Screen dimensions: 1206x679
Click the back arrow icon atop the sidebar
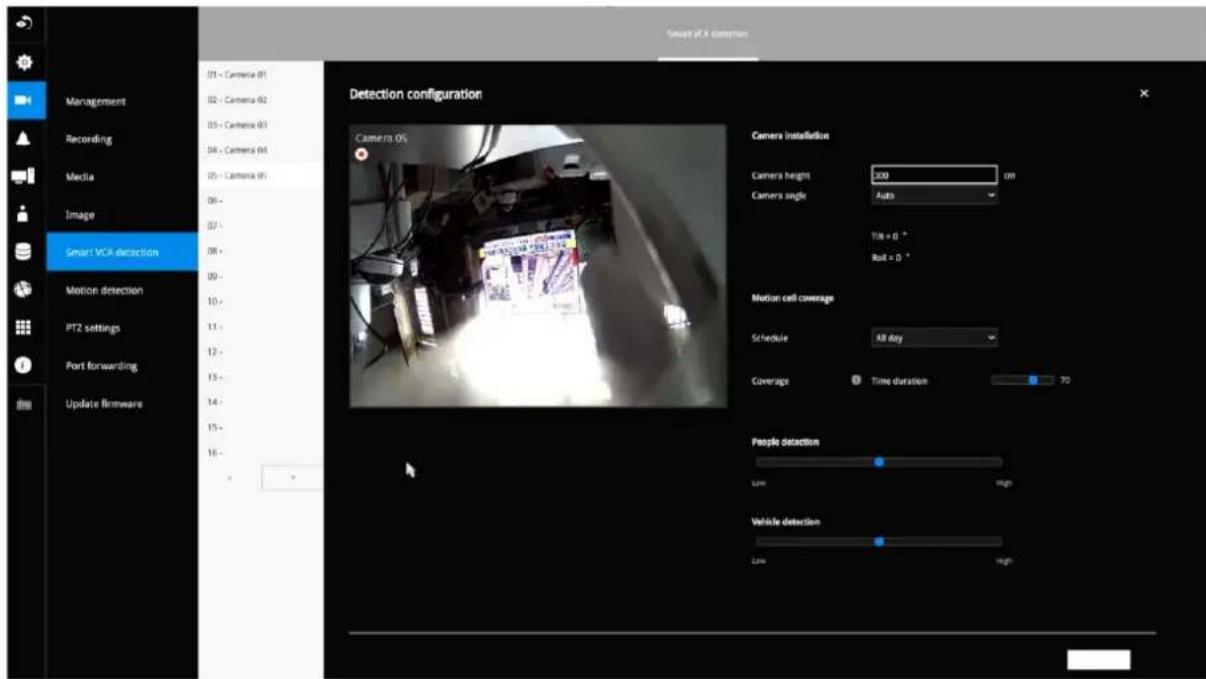pos(22,22)
